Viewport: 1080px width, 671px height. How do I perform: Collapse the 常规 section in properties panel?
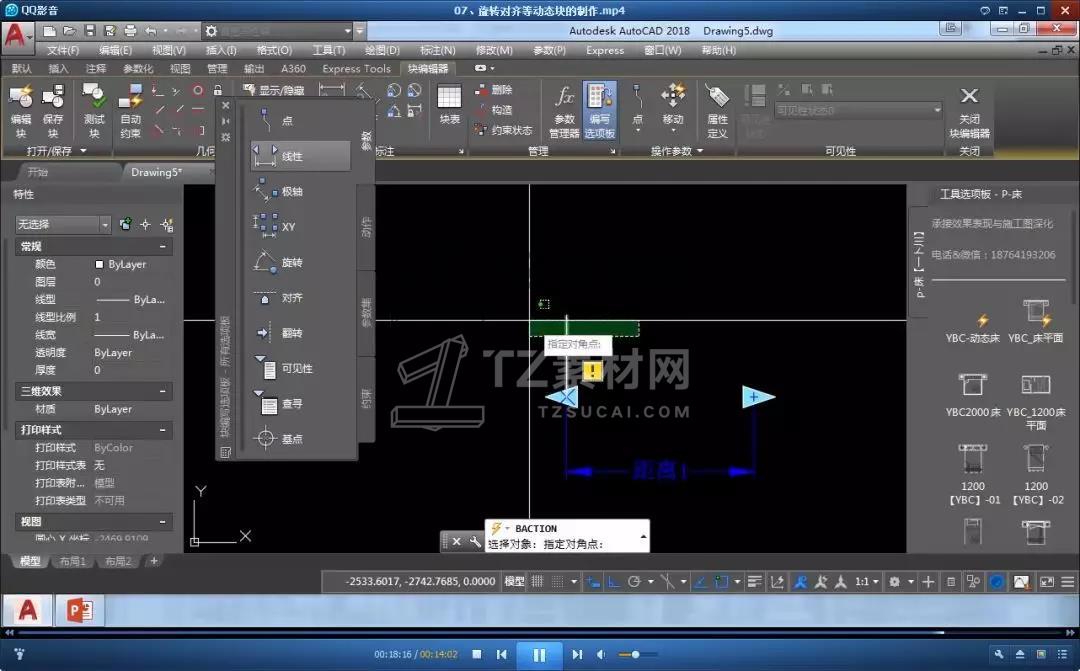click(x=162, y=246)
